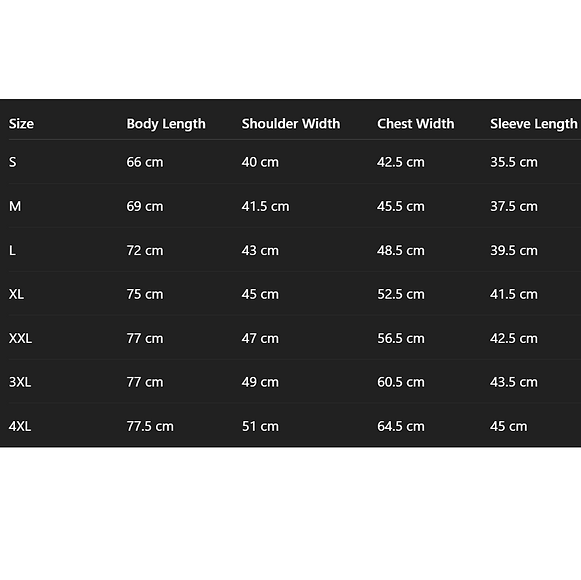Select the 41.5 cm sleeve length cell
This screenshot has width=581, height=580.
coord(514,294)
